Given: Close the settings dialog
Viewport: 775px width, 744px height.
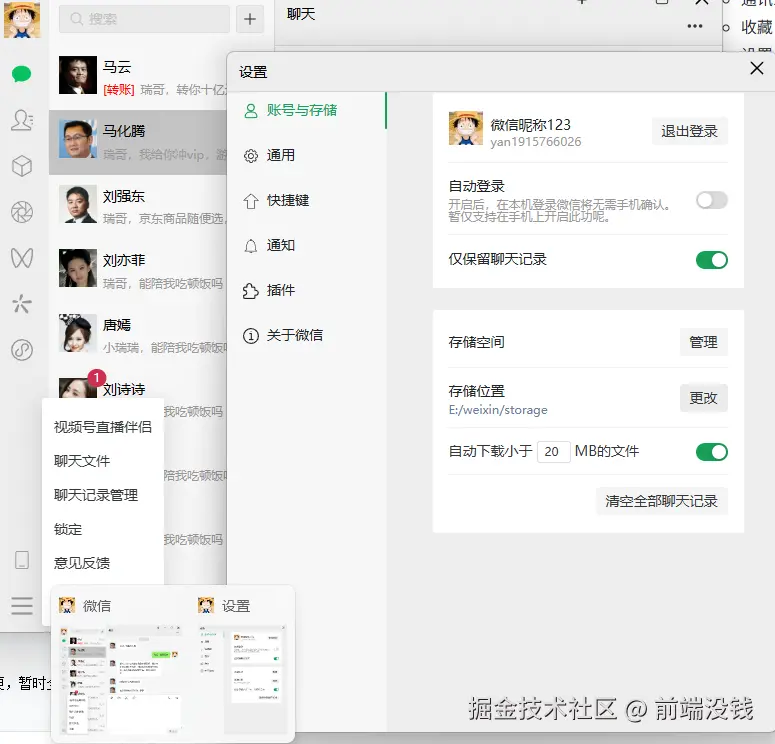Looking at the screenshot, I should (757, 68).
